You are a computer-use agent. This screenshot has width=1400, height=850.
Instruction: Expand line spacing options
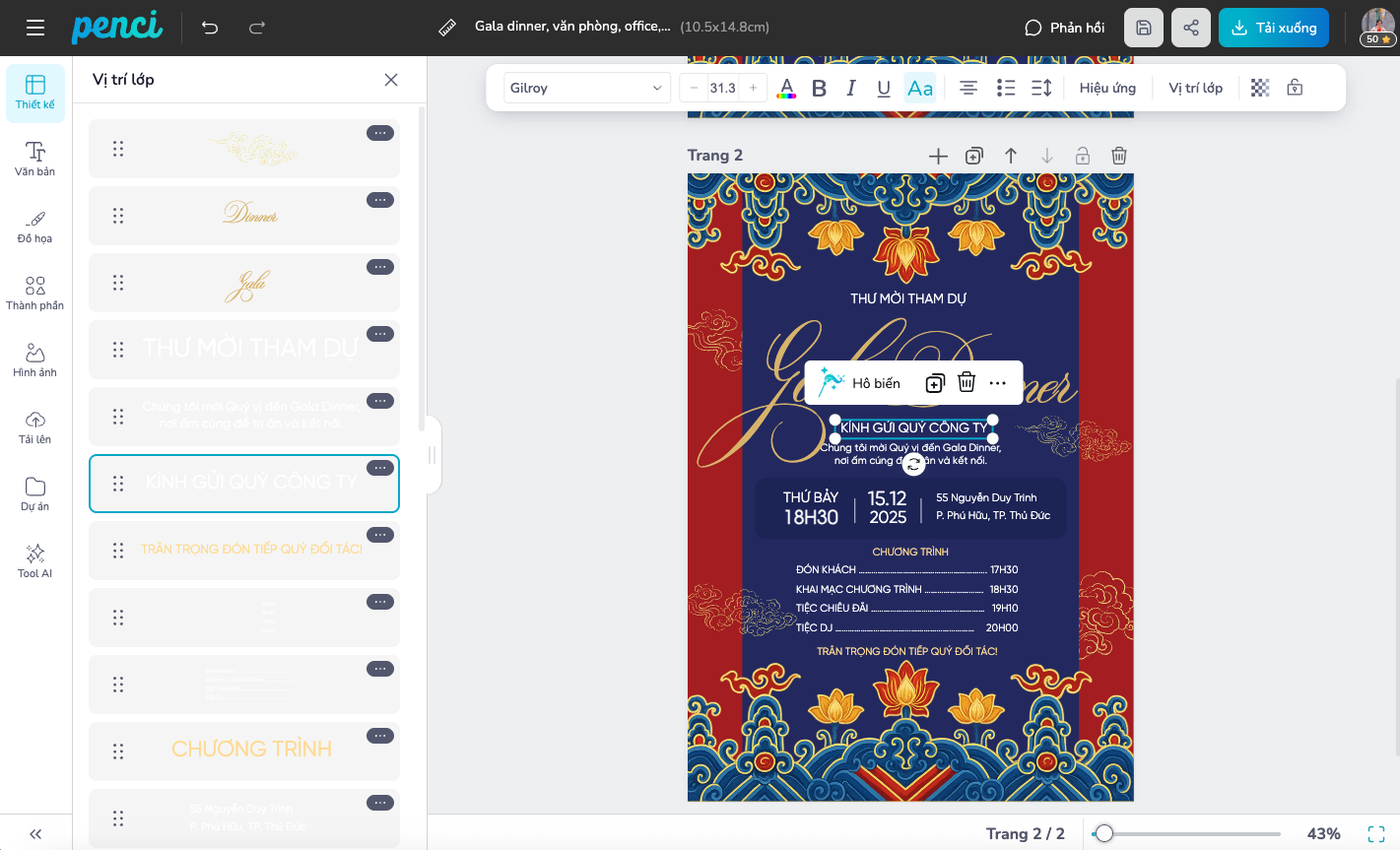pos(1041,88)
